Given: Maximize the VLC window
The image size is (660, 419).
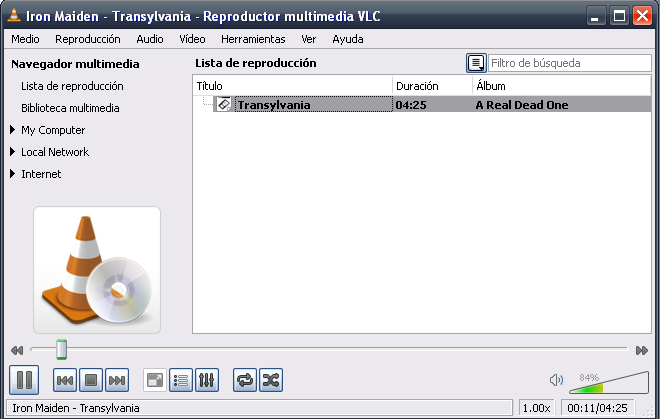Looking at the screenshot, I should (619, 16).
